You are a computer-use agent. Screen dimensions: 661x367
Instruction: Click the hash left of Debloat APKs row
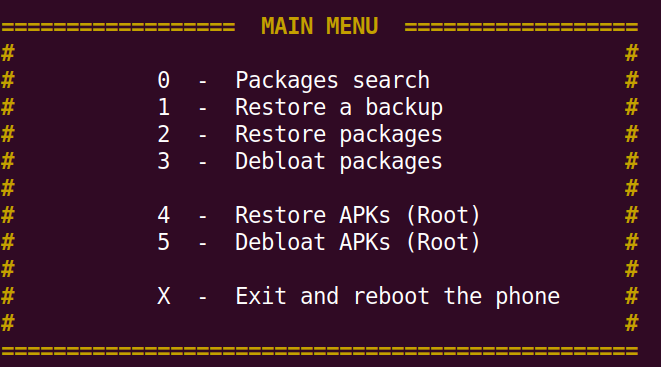(x=8, y=242)
